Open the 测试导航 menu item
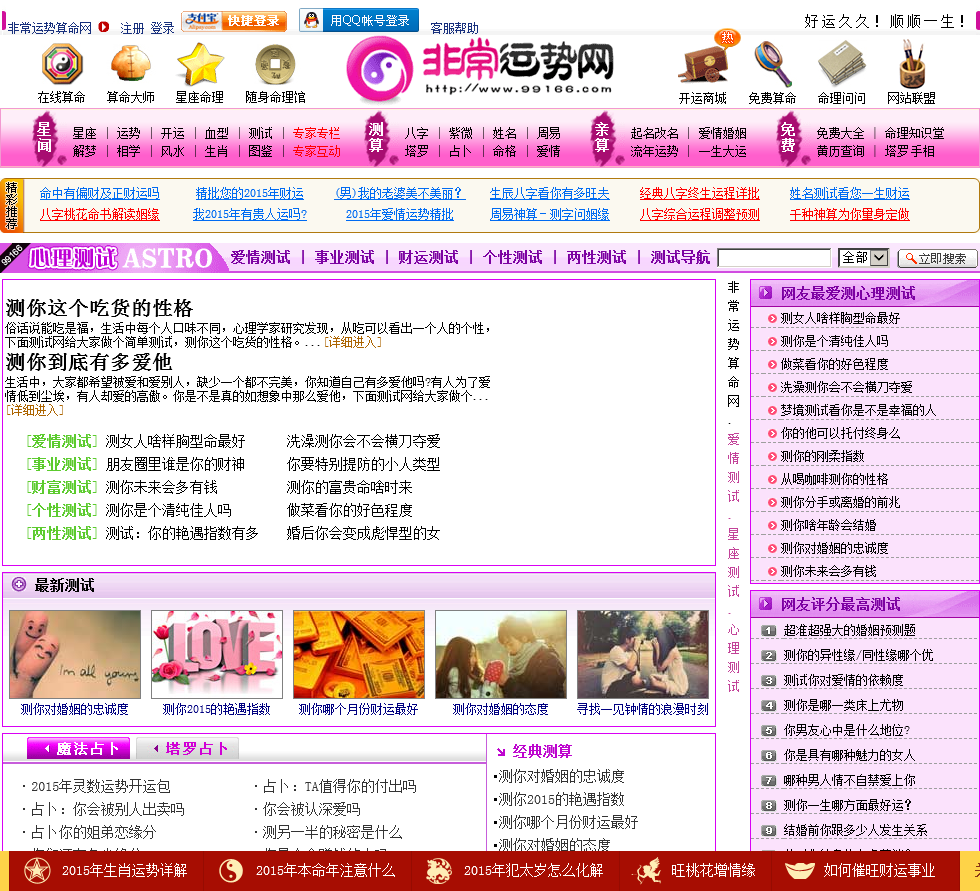This screenshot has width=980, height=891. click(x=680, y=257)
